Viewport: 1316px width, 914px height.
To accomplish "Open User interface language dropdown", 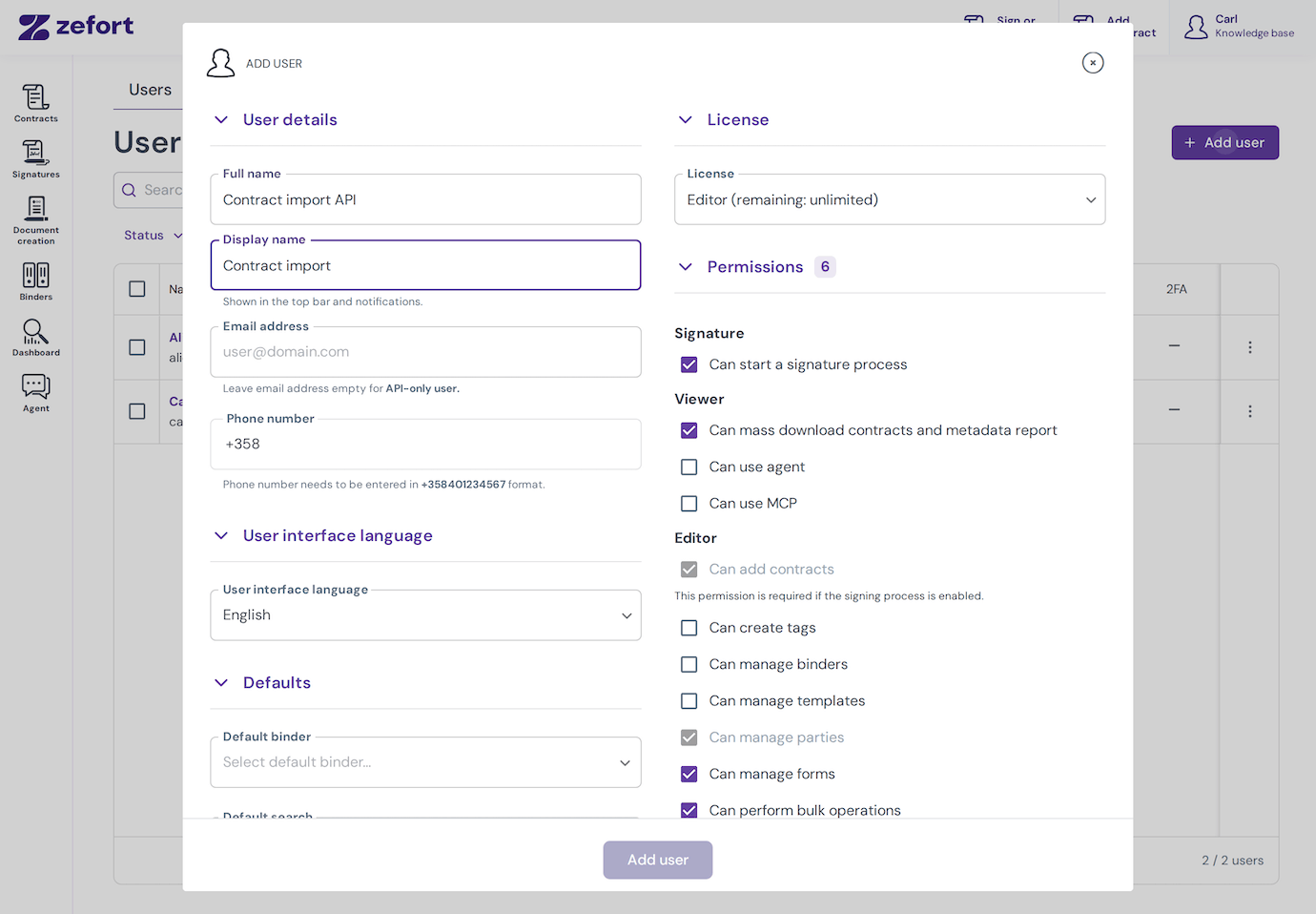I will [x=425, y=615].
